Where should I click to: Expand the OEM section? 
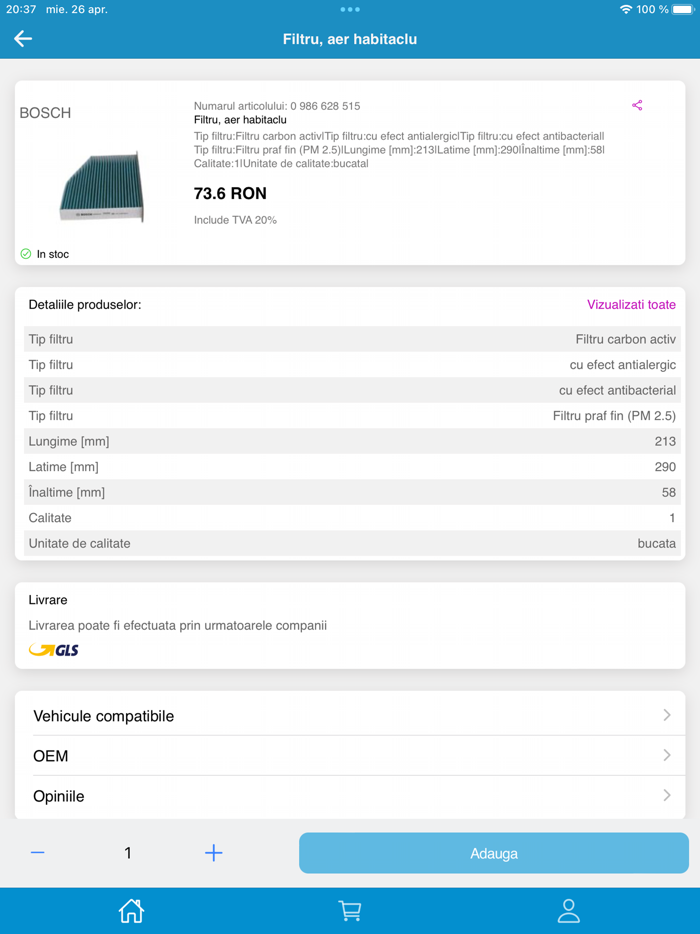point(350,756)
